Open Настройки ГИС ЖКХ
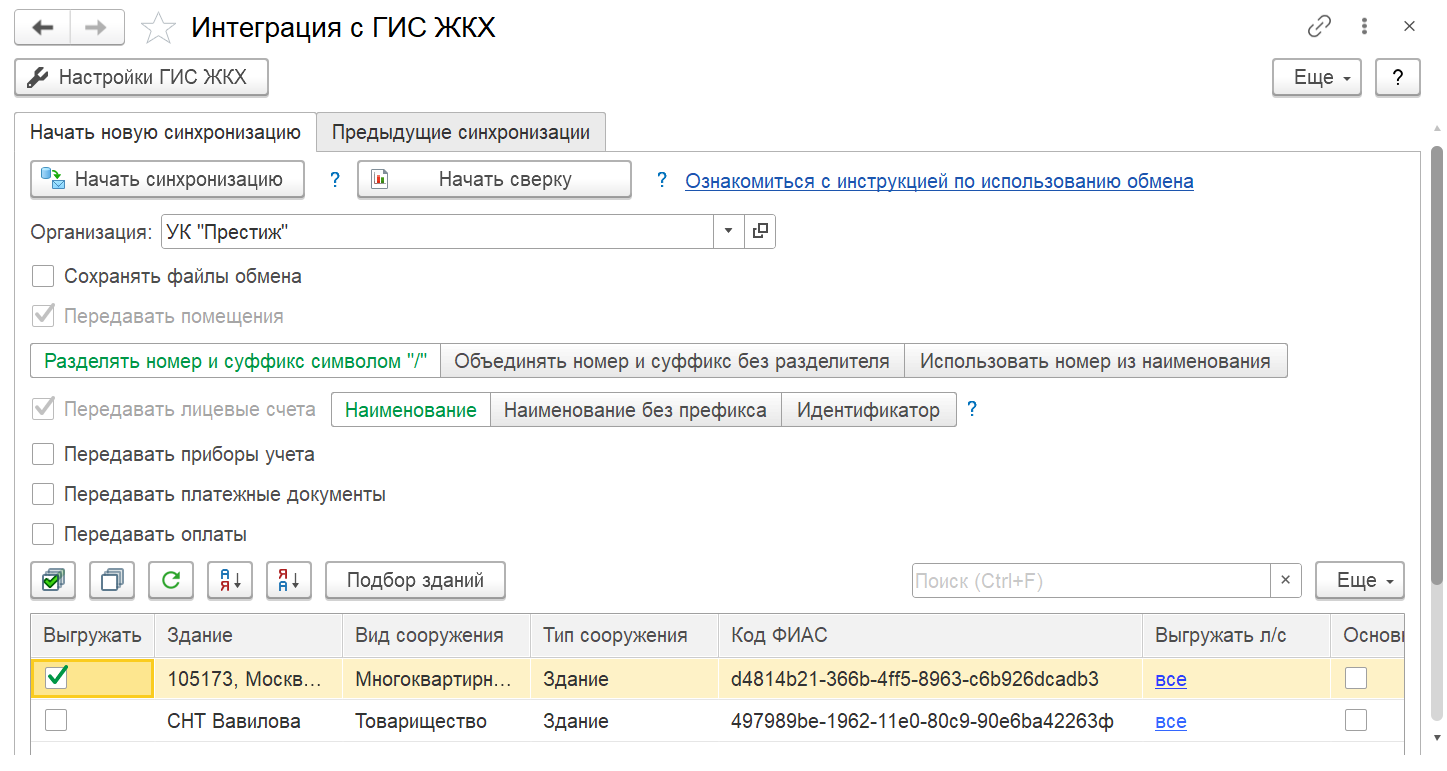The height and width of the screenshot is (771, 1447). (141, 77)
